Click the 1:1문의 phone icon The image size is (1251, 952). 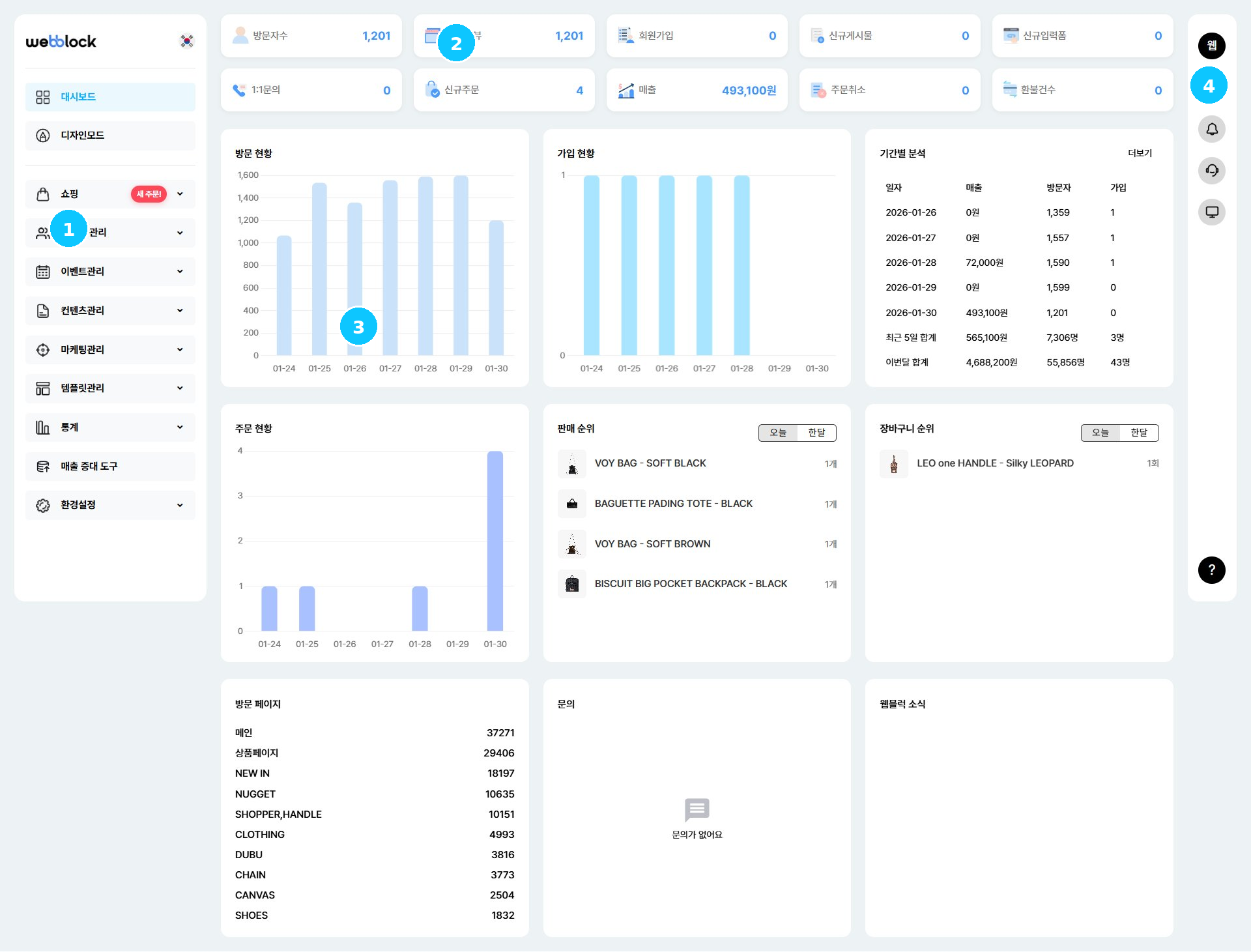point(239,90)
